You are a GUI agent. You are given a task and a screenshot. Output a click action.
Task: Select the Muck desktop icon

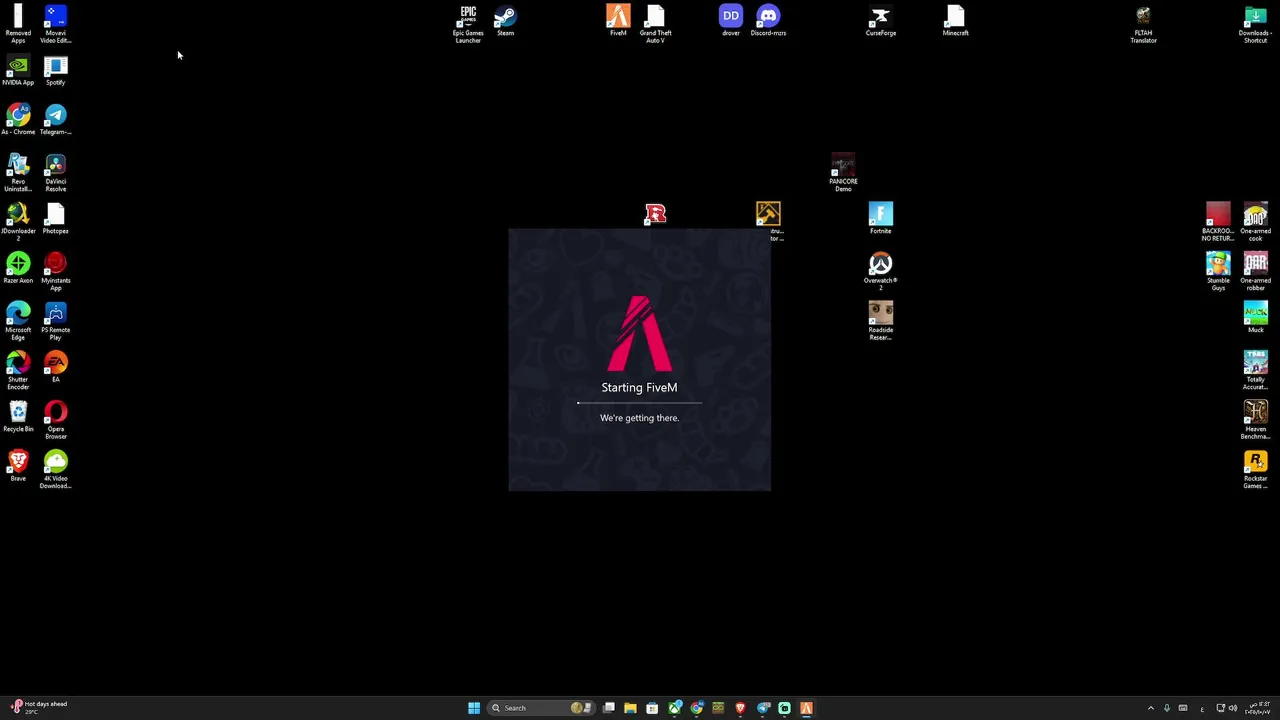pyautogui.click(x=1255, y=318)
